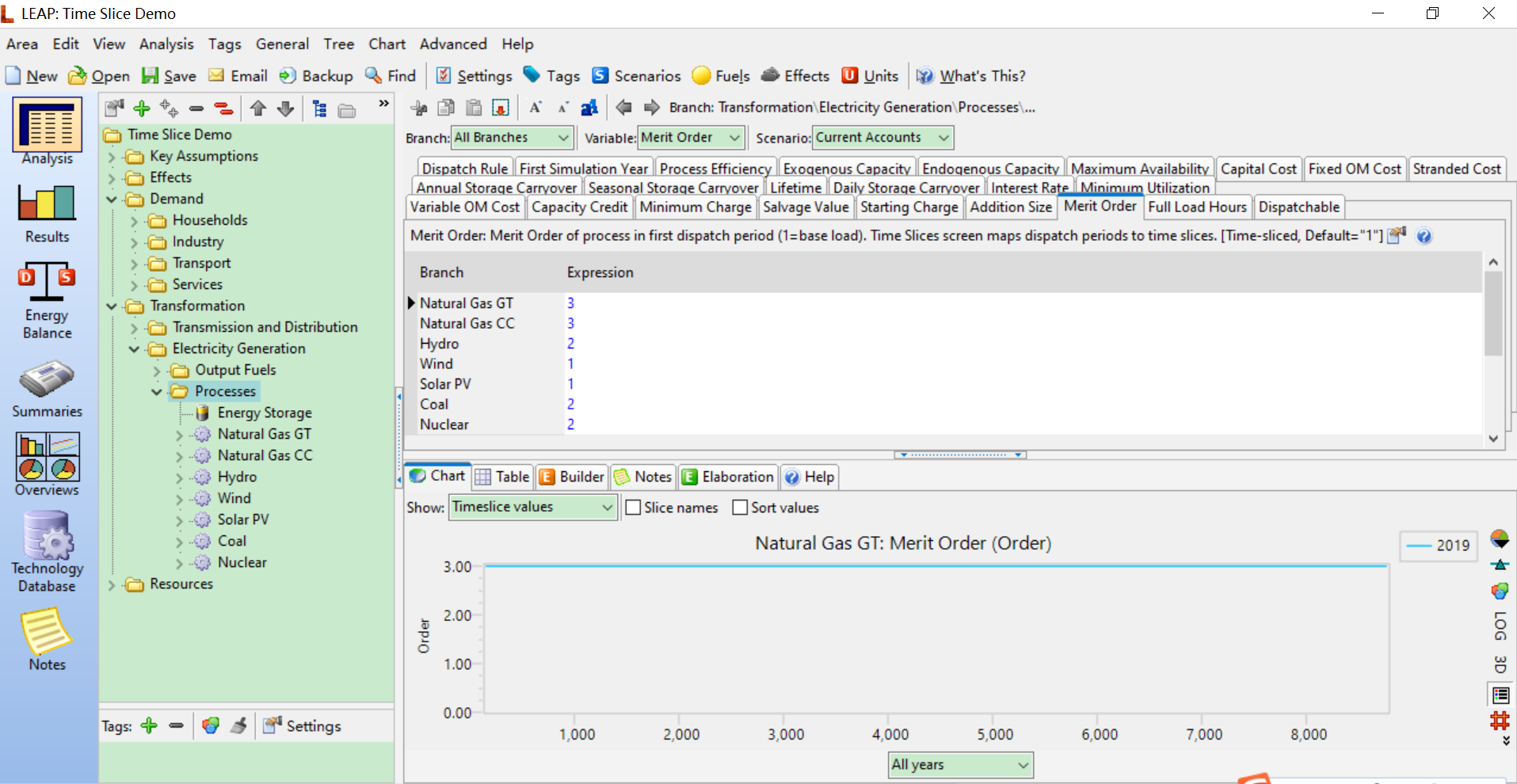This screenshot has width=1517, height=784.
Task: Switch to the Process Efficiency tab
Action: (x=715, y=169)
